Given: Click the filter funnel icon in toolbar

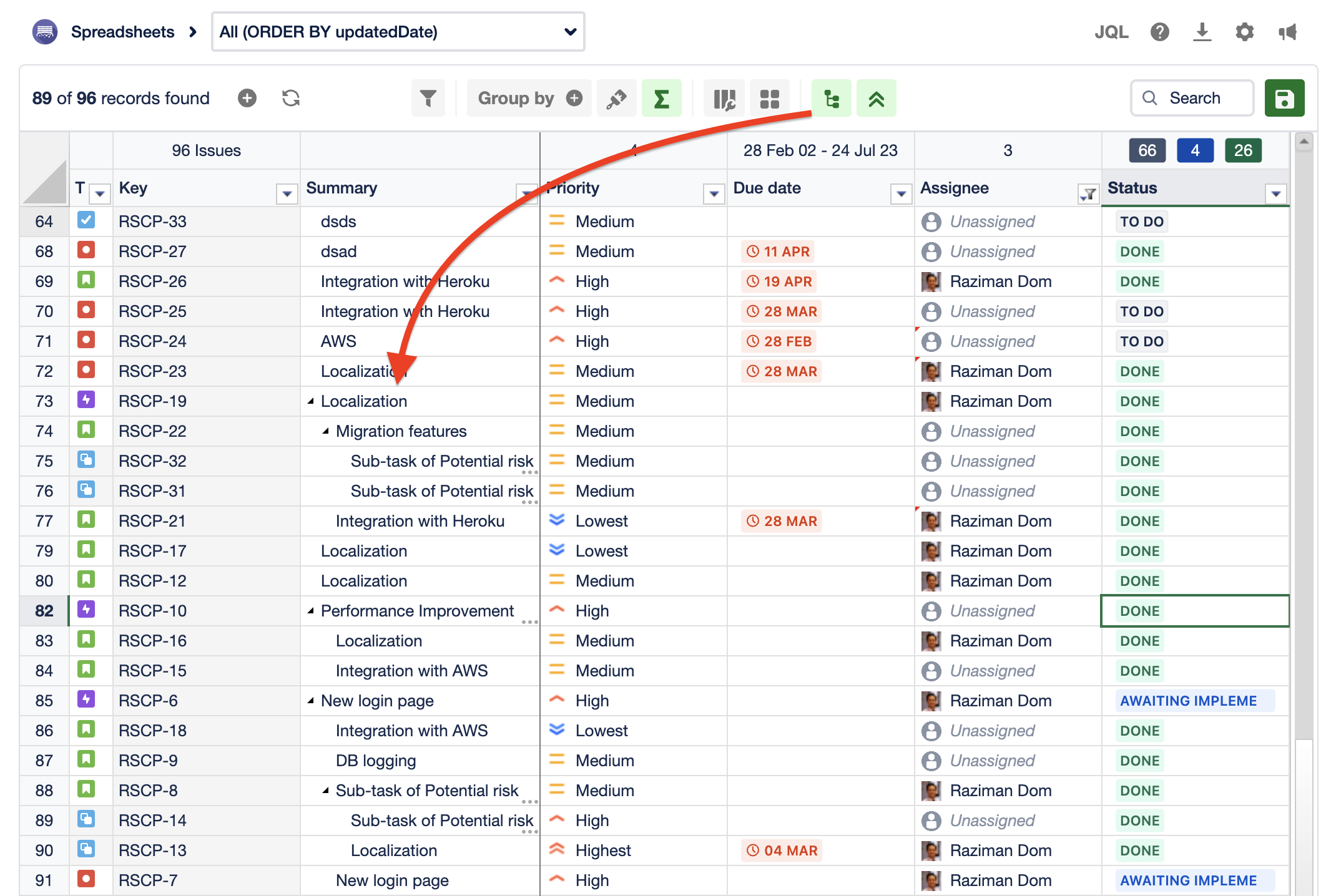Looking at the screenshot, I should click(428, 99).
